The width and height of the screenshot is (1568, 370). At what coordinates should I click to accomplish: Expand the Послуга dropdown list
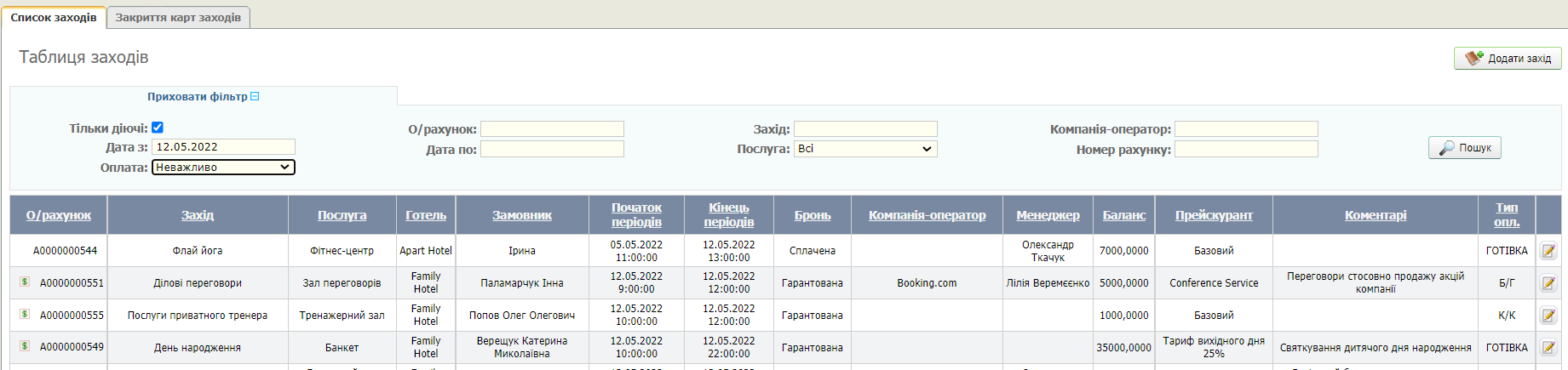(x=865, y=149)
